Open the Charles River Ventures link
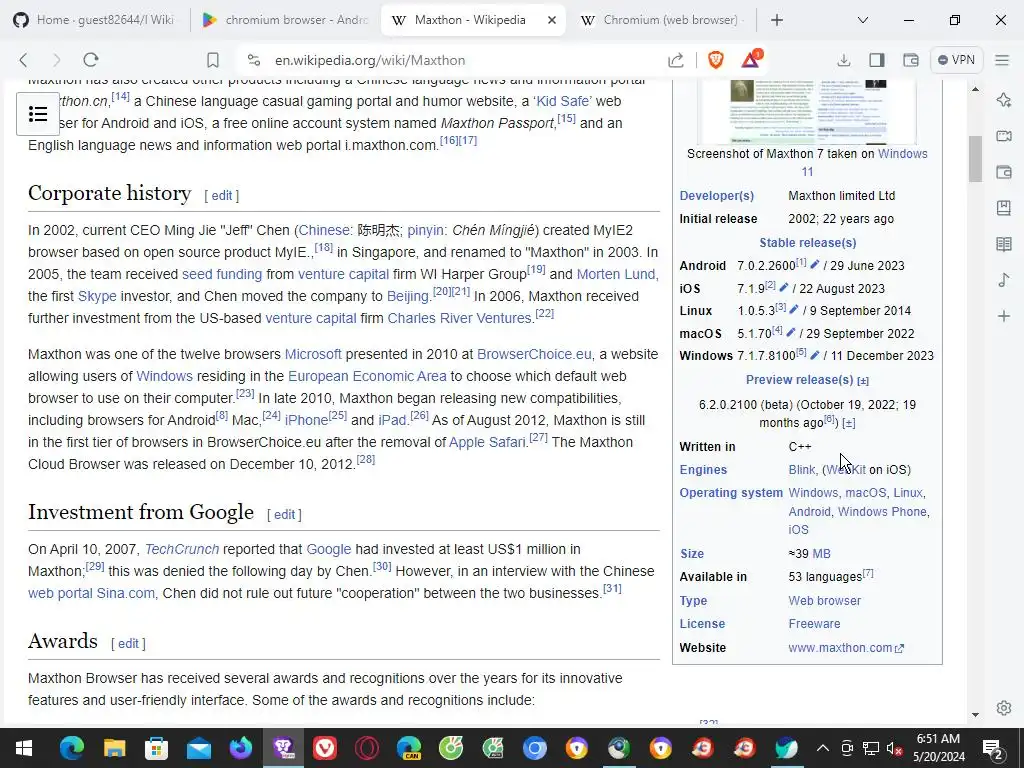The height and width of the screenshot is (768, 1024). [x=460, y=318]
